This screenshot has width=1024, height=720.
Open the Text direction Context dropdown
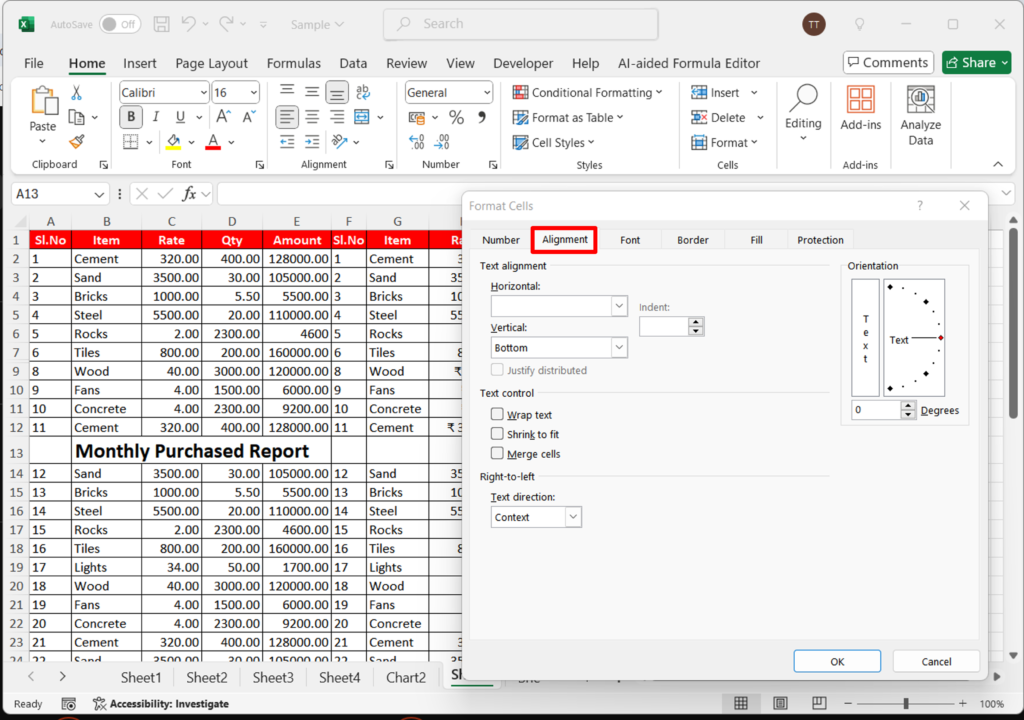(573, 517)
